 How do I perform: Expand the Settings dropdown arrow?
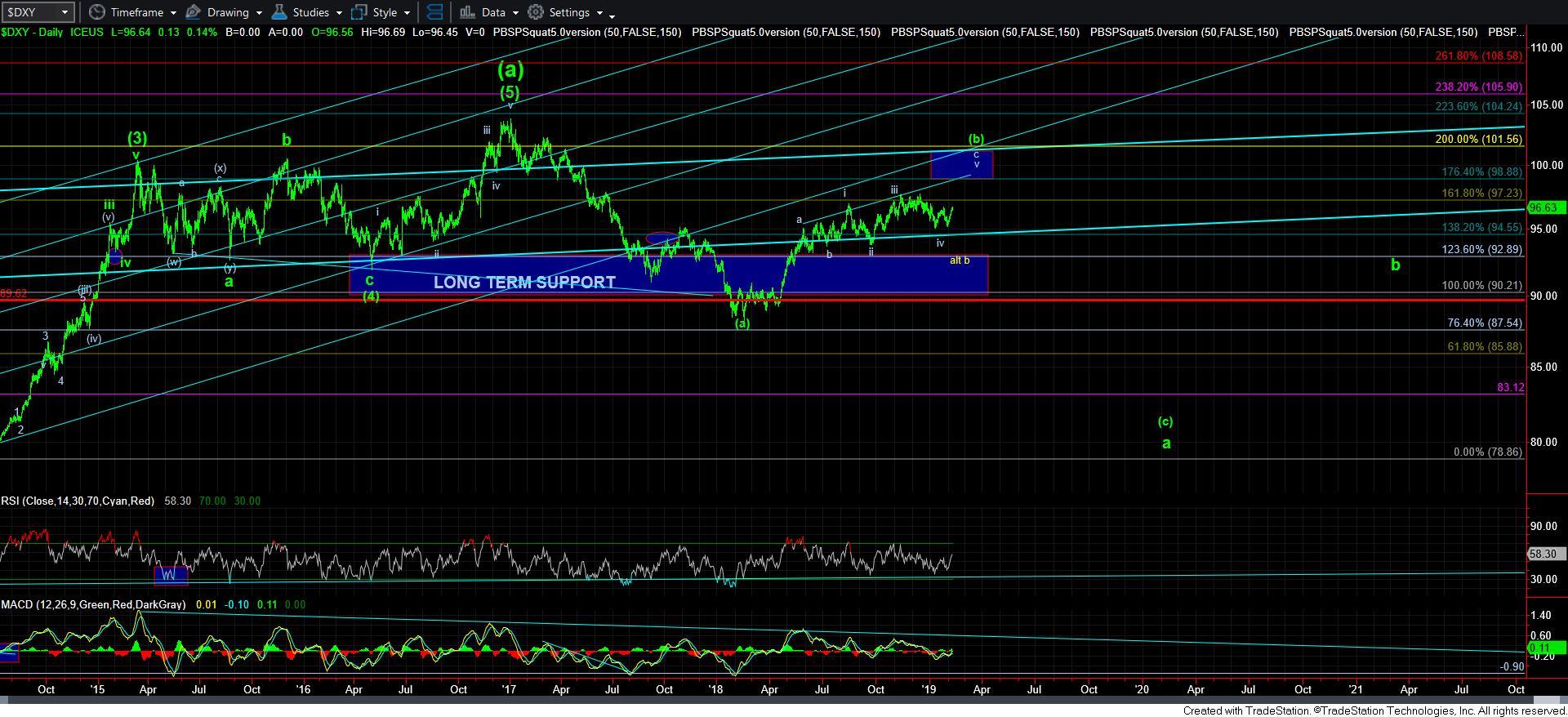[599, 13]
